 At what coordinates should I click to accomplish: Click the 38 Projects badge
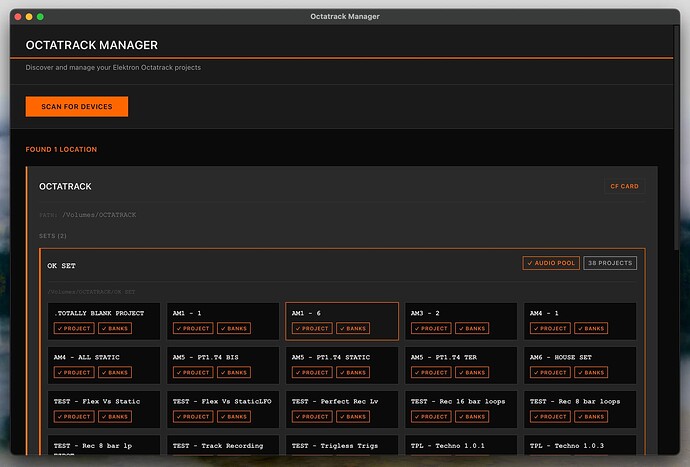pos(609,263)
